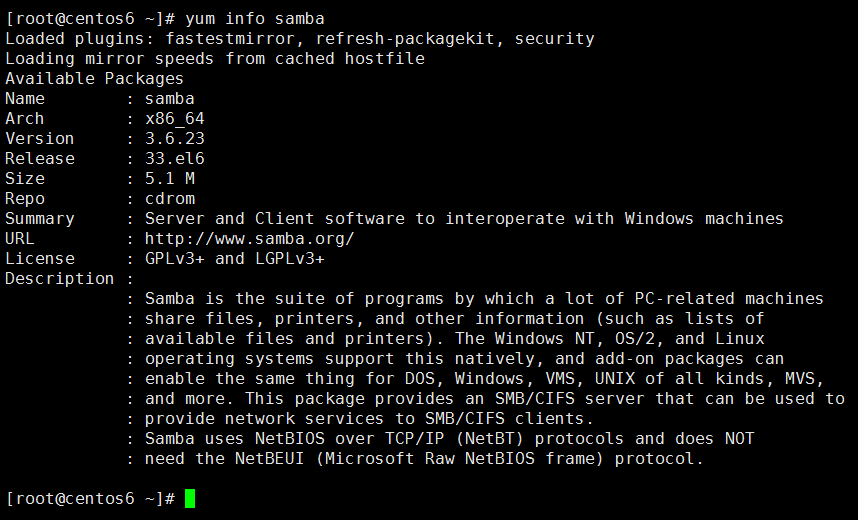Click the Name value samba
Screen dimensions: 858x520
click(170, 99)
